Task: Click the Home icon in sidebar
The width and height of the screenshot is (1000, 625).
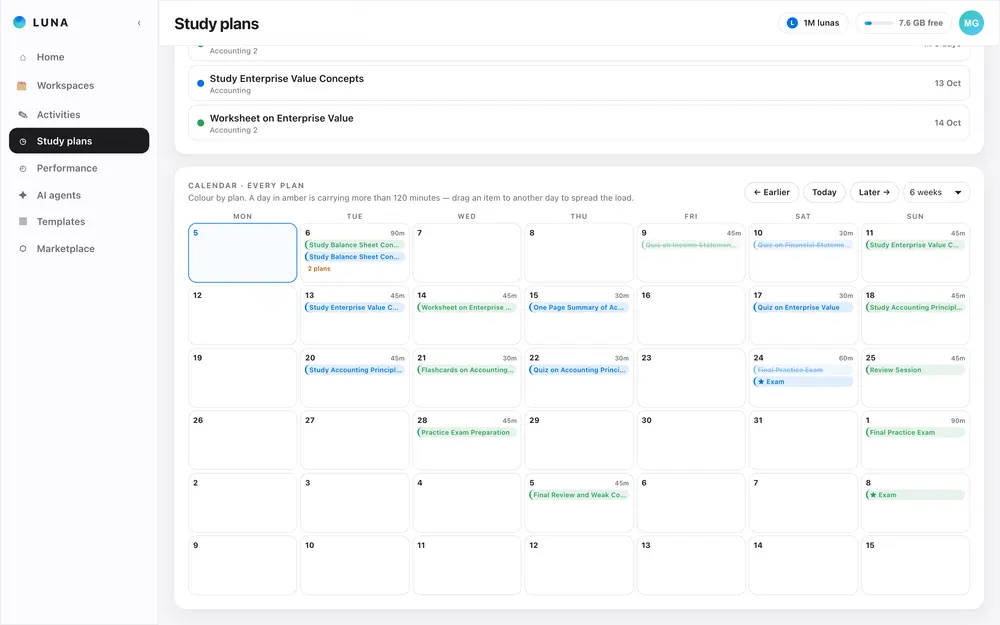Action: pyautogui.click(x=23, y=57)
